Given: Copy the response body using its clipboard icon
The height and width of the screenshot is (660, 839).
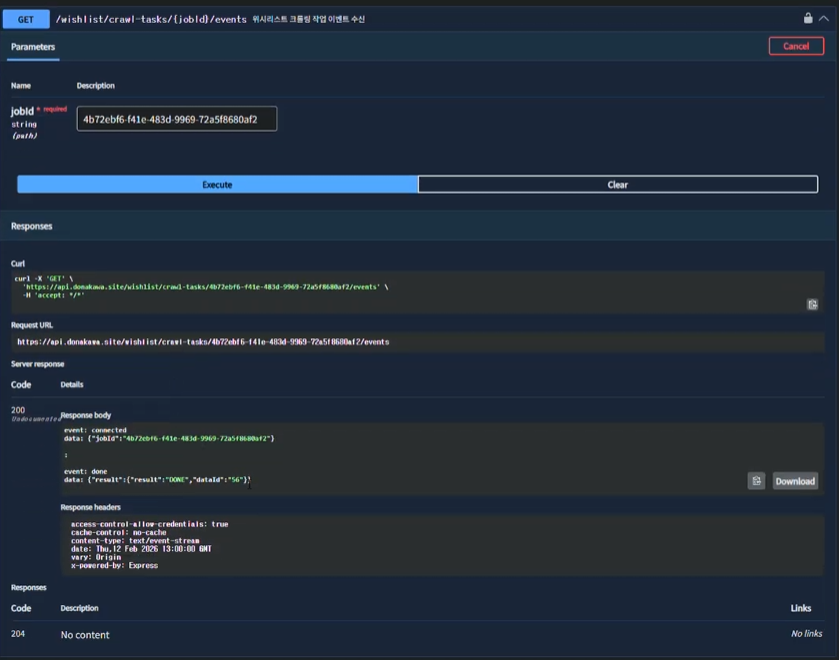Looking at the screenshot, I should pos(757,481).
